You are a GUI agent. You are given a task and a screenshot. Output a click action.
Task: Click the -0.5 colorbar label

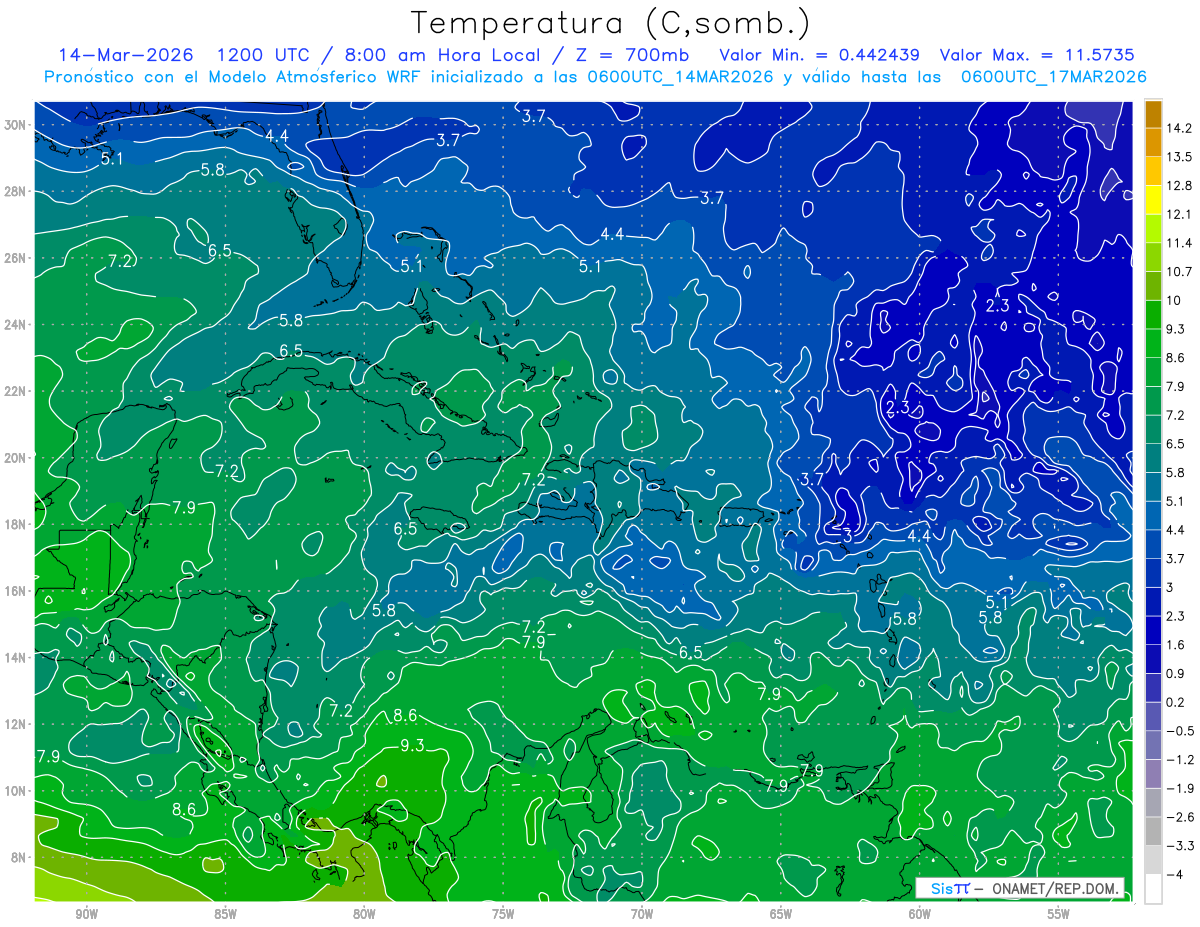point(1180,731)
